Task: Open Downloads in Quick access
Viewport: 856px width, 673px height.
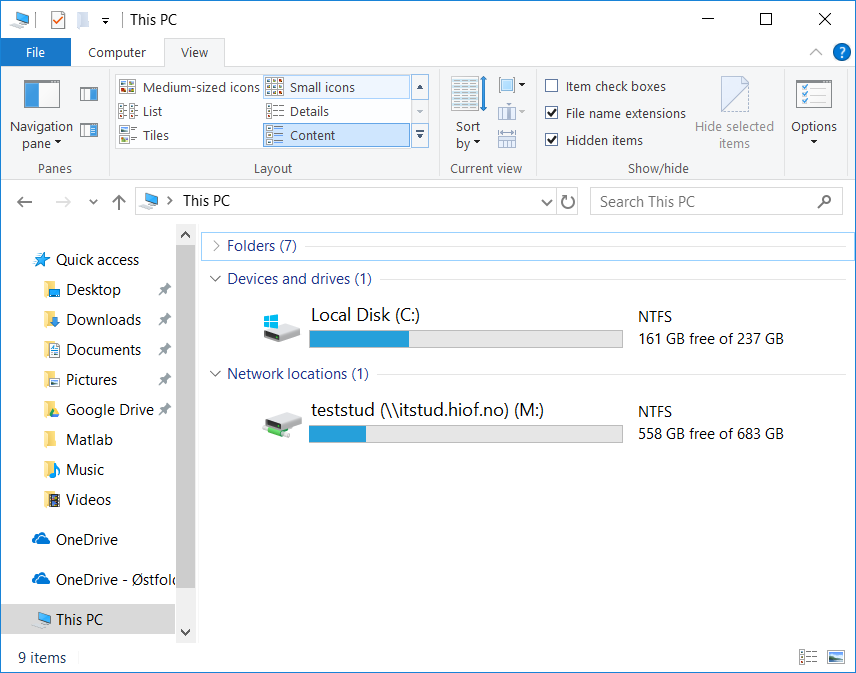Action: click(104, 320)
